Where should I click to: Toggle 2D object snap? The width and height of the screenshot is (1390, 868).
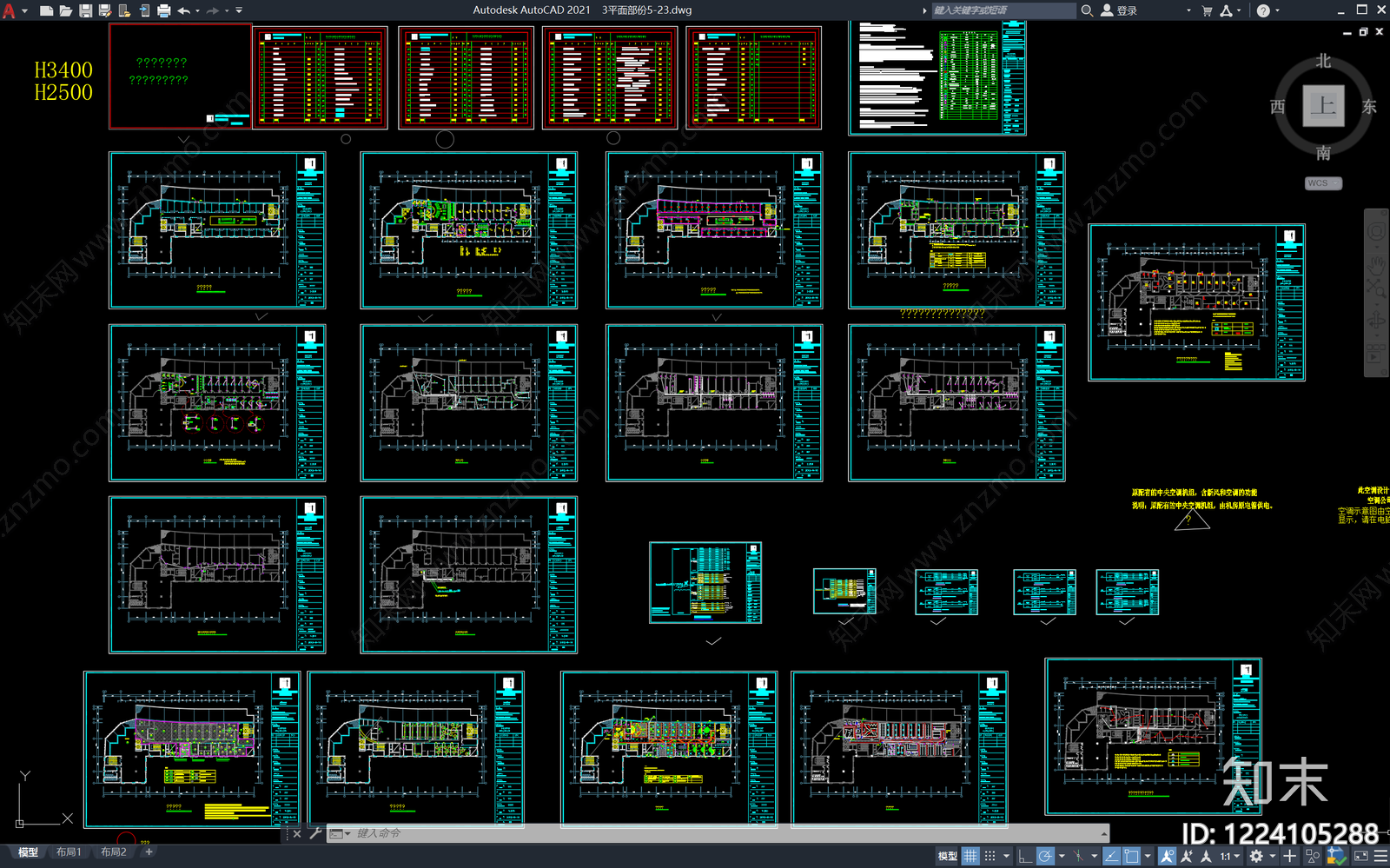1131,856
